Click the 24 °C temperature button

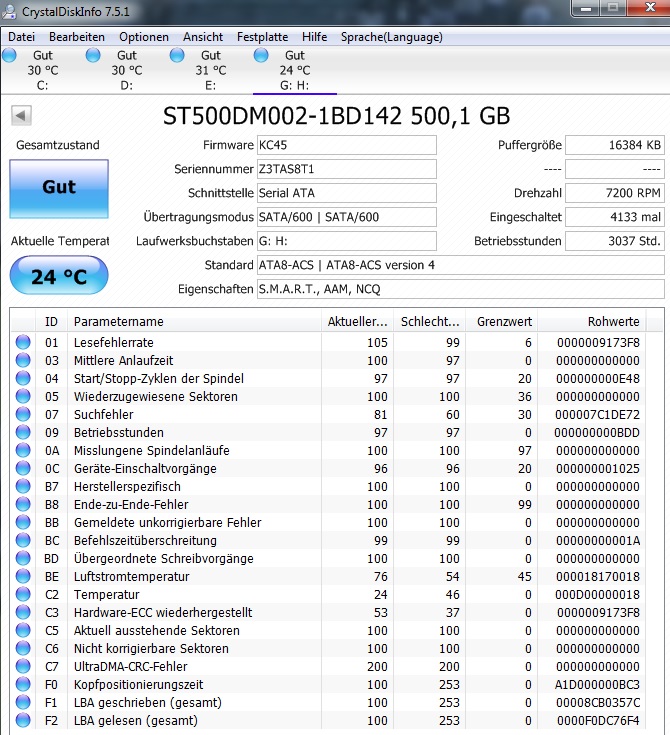point(59,276)
